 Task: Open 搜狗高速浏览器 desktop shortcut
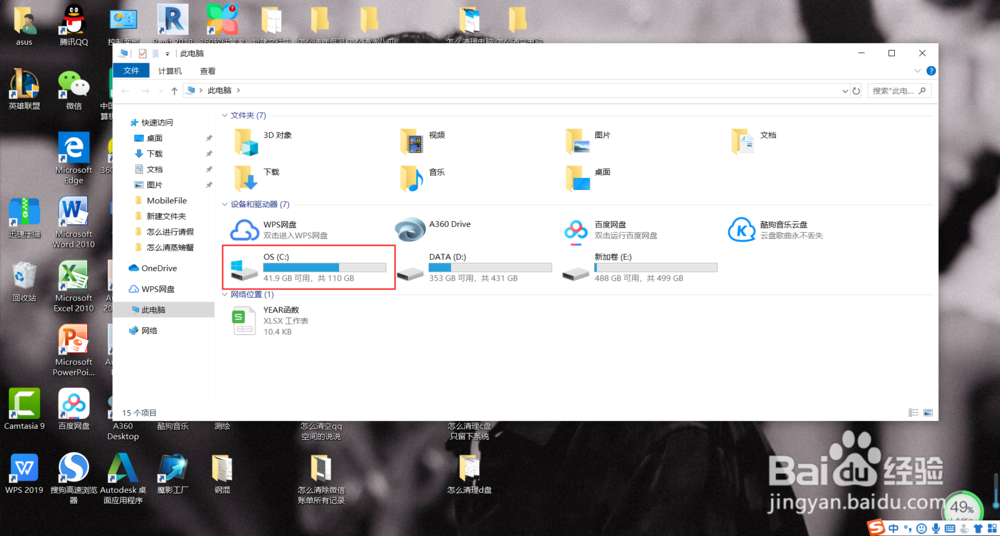pos(74,479)
